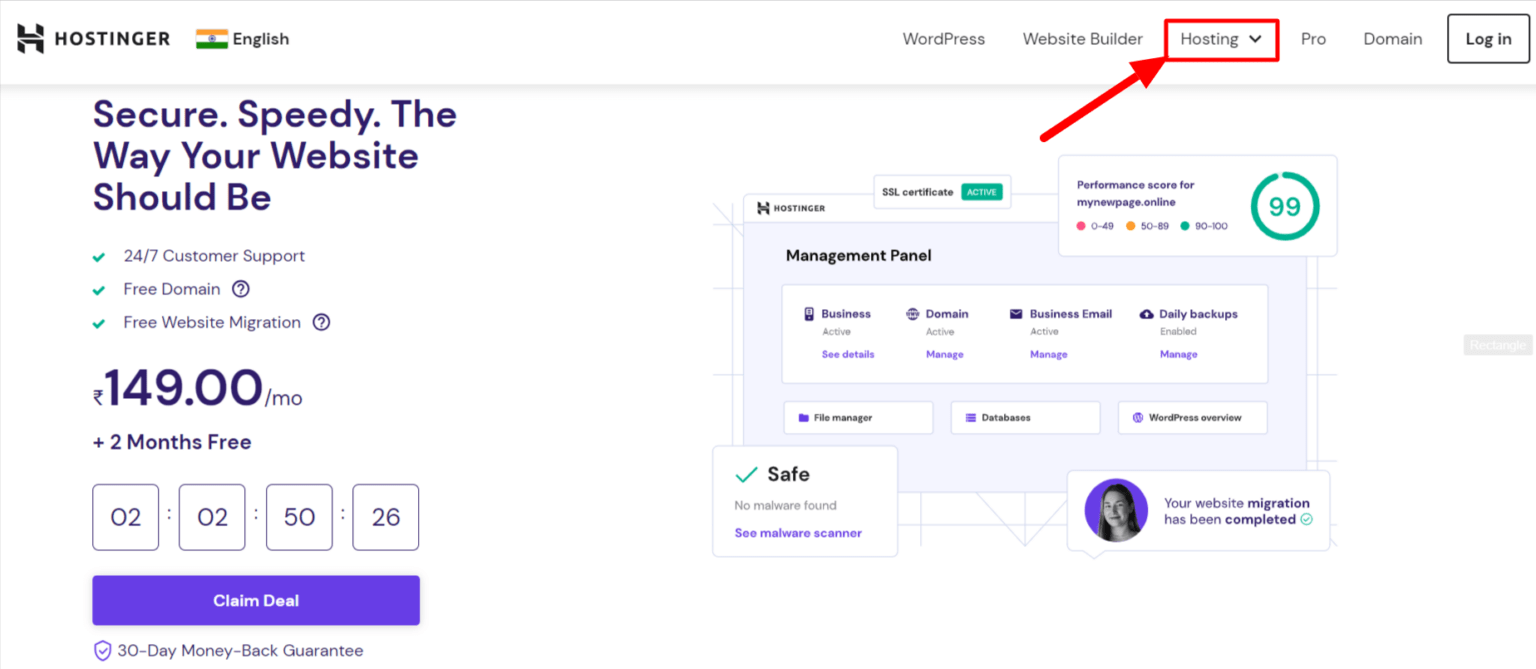This screenshot has height=669, width=1536.
Task: Open the Free Website Migration help tooltip
Action: coord(321,322)
